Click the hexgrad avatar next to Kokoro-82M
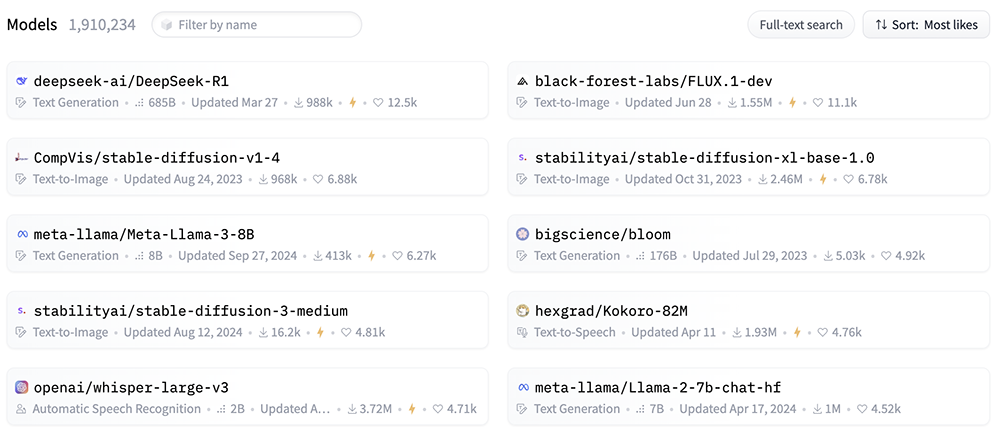Screen dimensions: 1000x437 point(522,311)
